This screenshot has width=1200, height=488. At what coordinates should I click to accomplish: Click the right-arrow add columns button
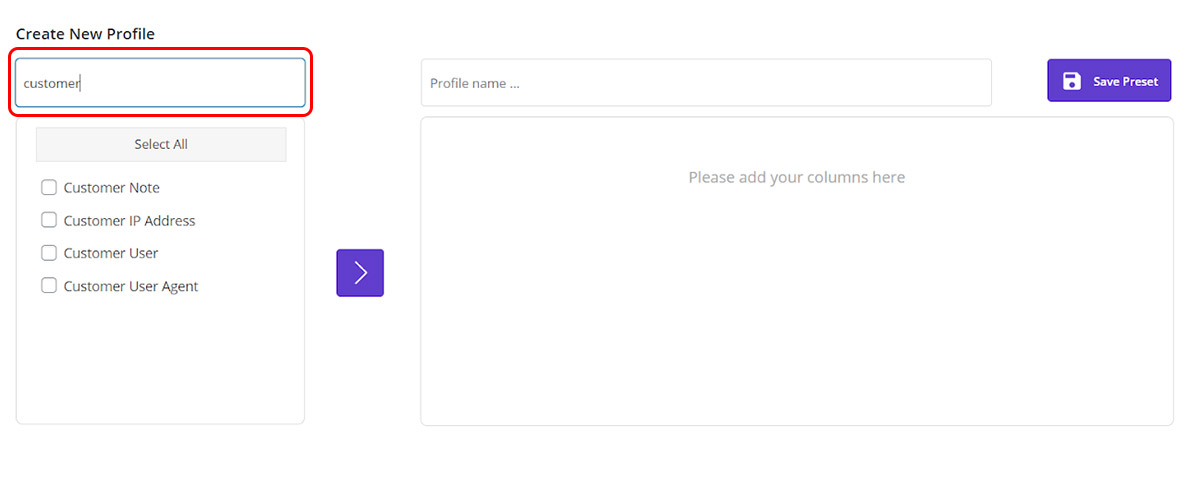360,273
